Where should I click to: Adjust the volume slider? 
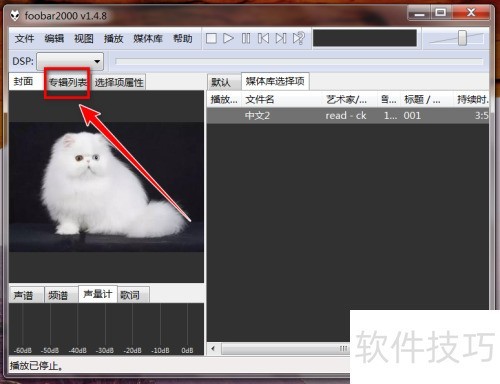point(462,38)
